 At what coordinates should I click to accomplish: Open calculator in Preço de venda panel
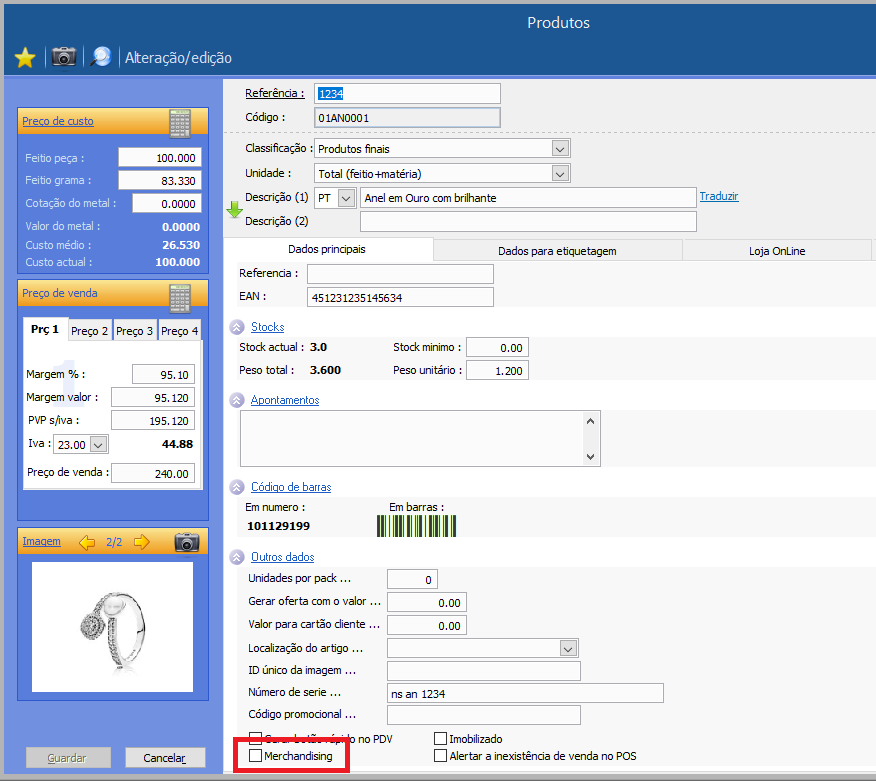pos(180,296)
